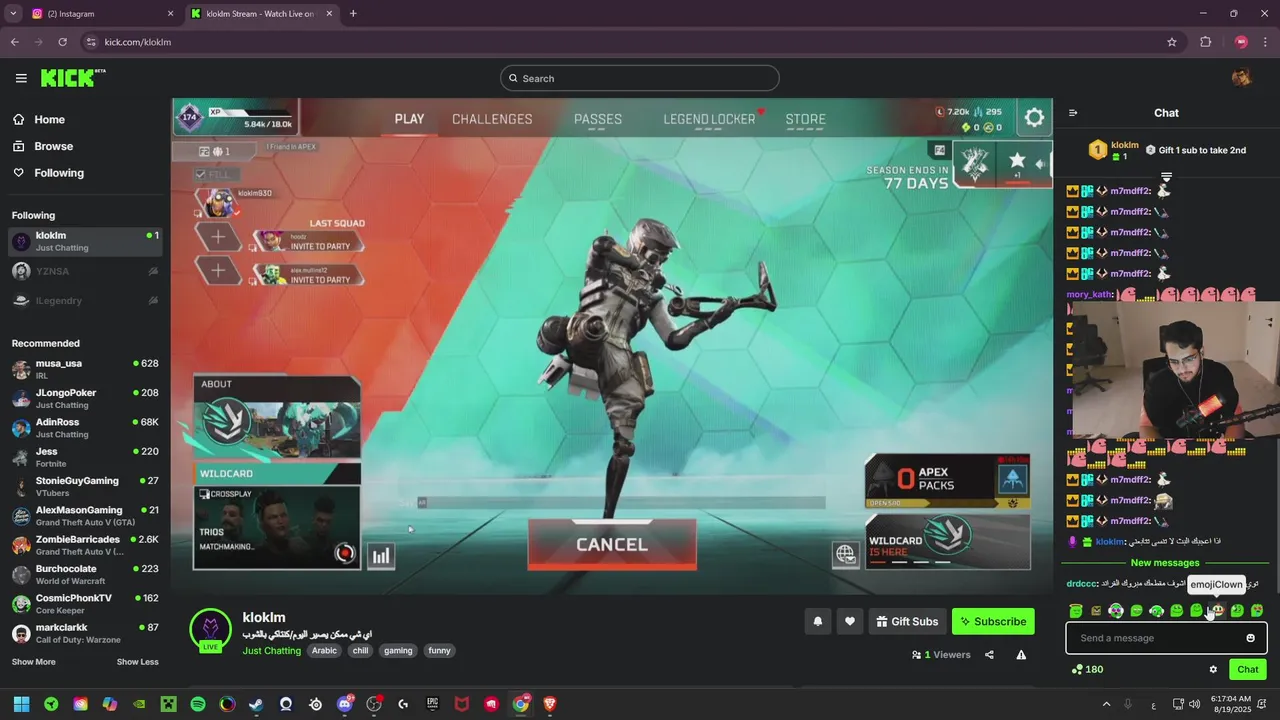This screenshot has width=1280, height=720.
Task: Open Discord from taskbar
Action: pos(345,704)
